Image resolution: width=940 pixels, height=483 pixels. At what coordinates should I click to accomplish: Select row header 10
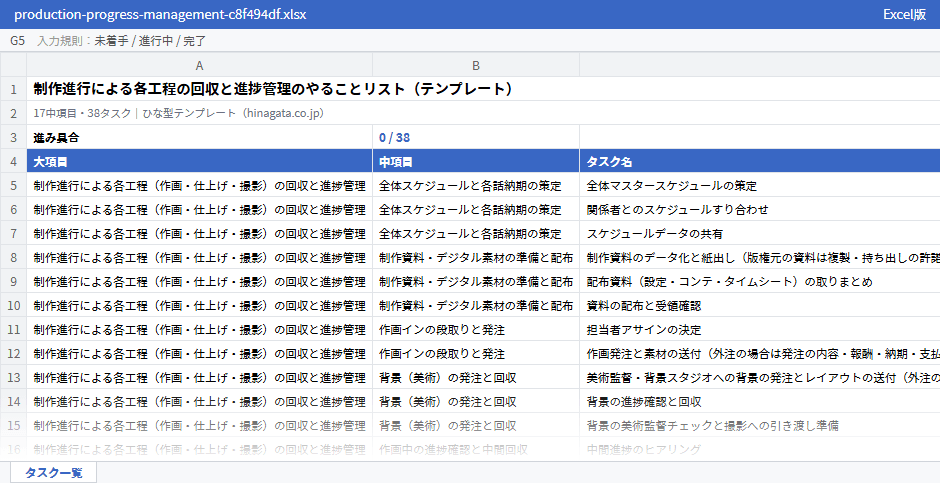(13, 306)
